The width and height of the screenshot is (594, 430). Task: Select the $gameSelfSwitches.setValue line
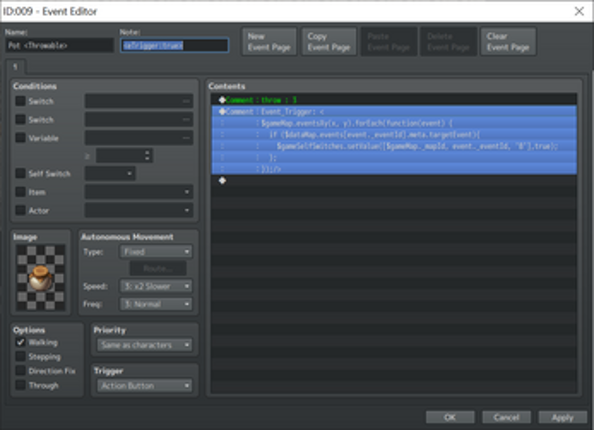(x=394, y=146)
